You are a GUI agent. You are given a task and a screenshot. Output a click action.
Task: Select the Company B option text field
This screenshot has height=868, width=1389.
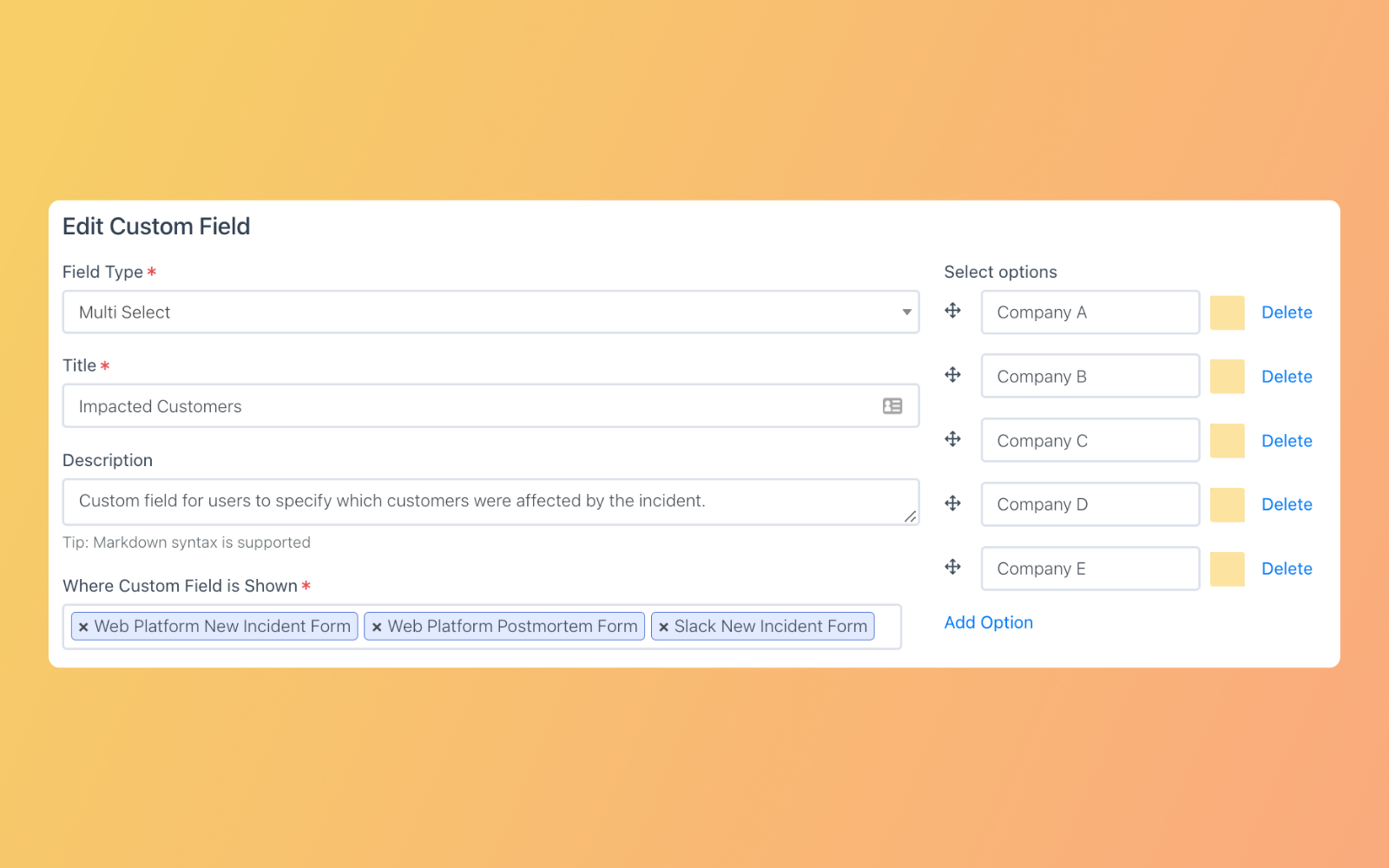point(1089,375)
